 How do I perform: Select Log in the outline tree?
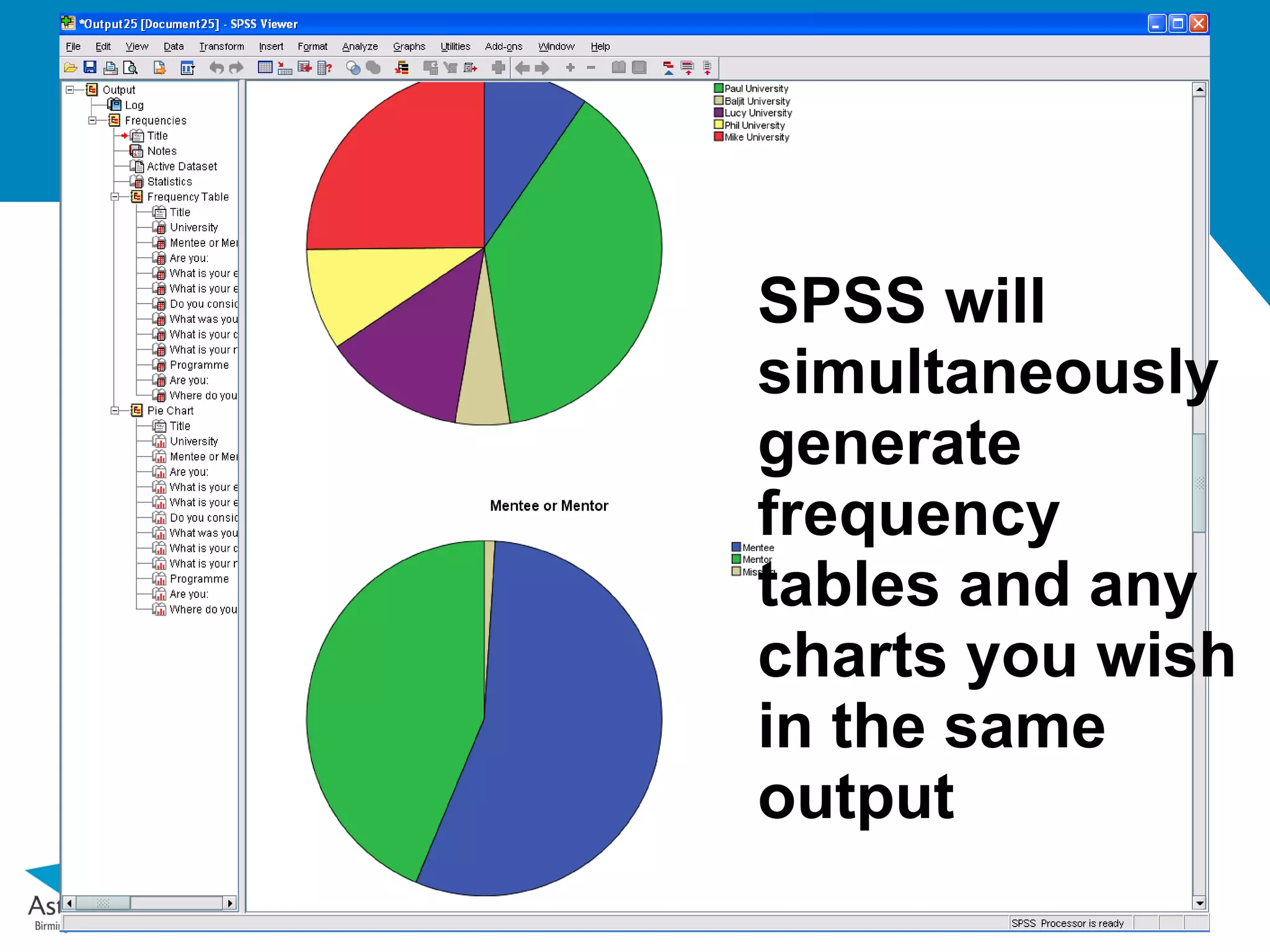[x=134, y=105]
